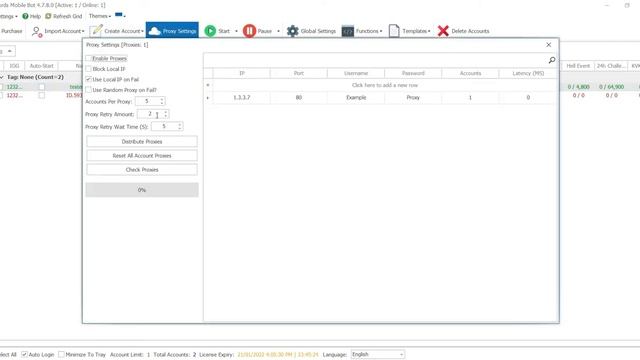The width and height of the screenshot is (640, 360).
Task: Select the 1.3.3.7 IP cell
Action: pos(242,98)
